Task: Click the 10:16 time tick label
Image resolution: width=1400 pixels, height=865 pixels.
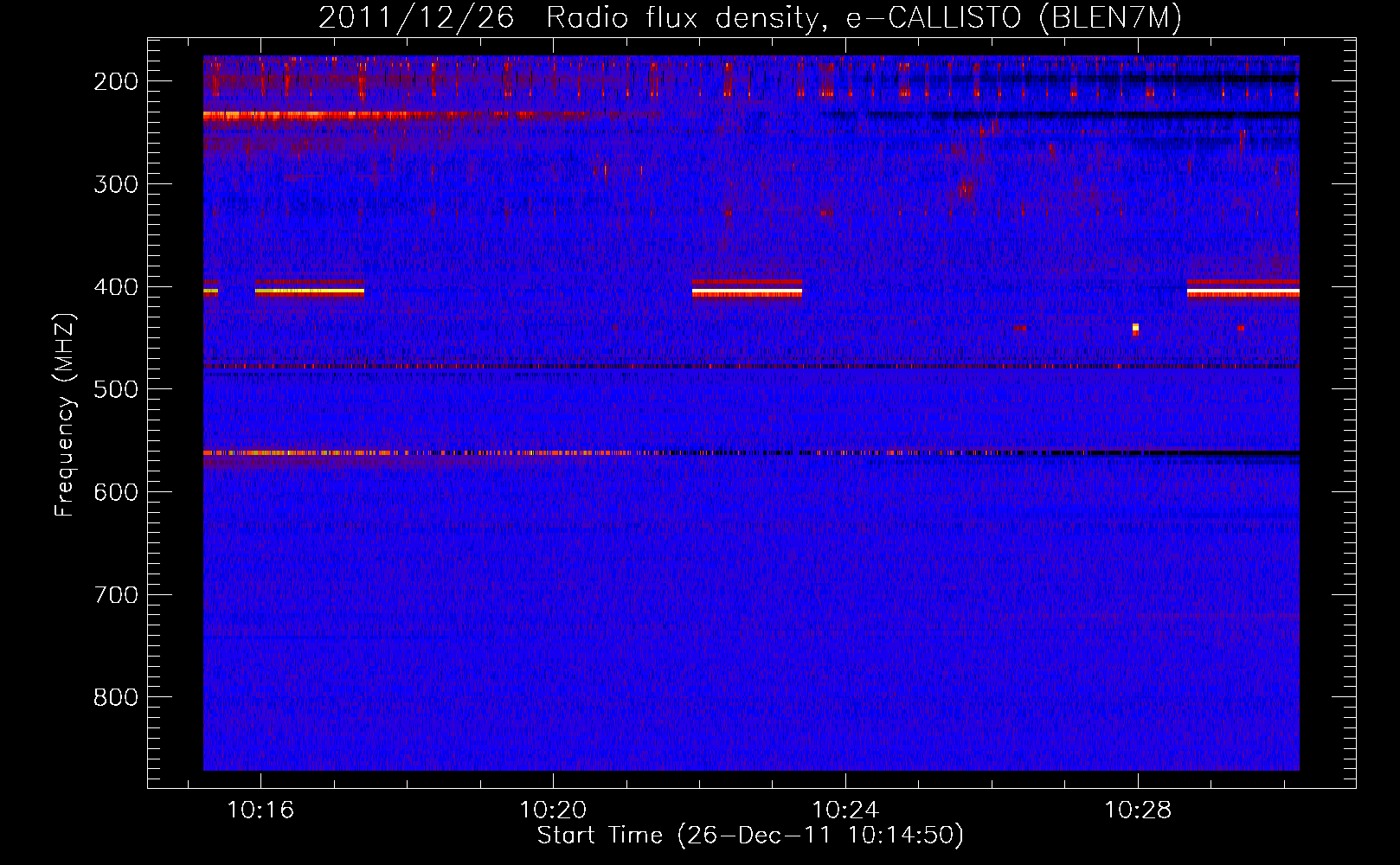Action: [260, 811]
